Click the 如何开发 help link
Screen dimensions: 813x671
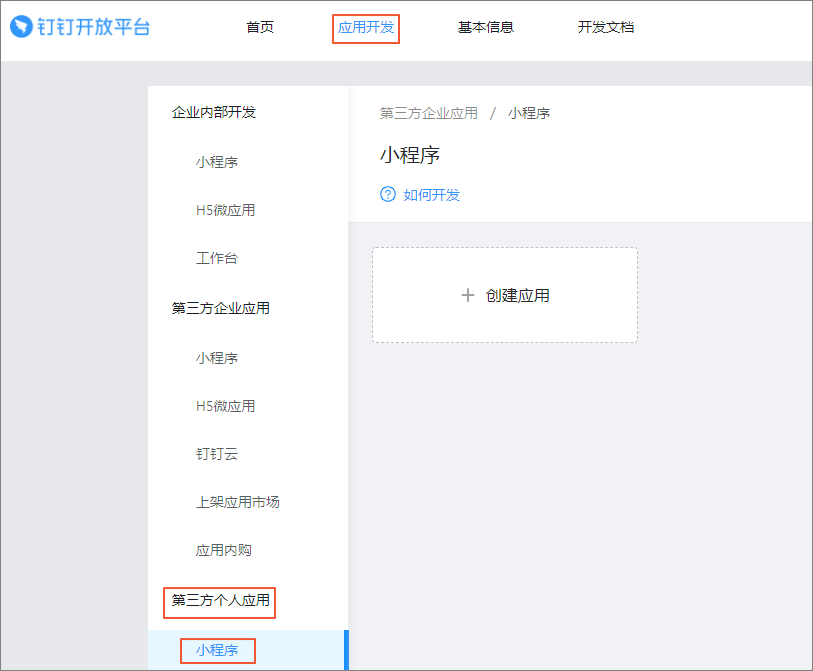(432, 195)
